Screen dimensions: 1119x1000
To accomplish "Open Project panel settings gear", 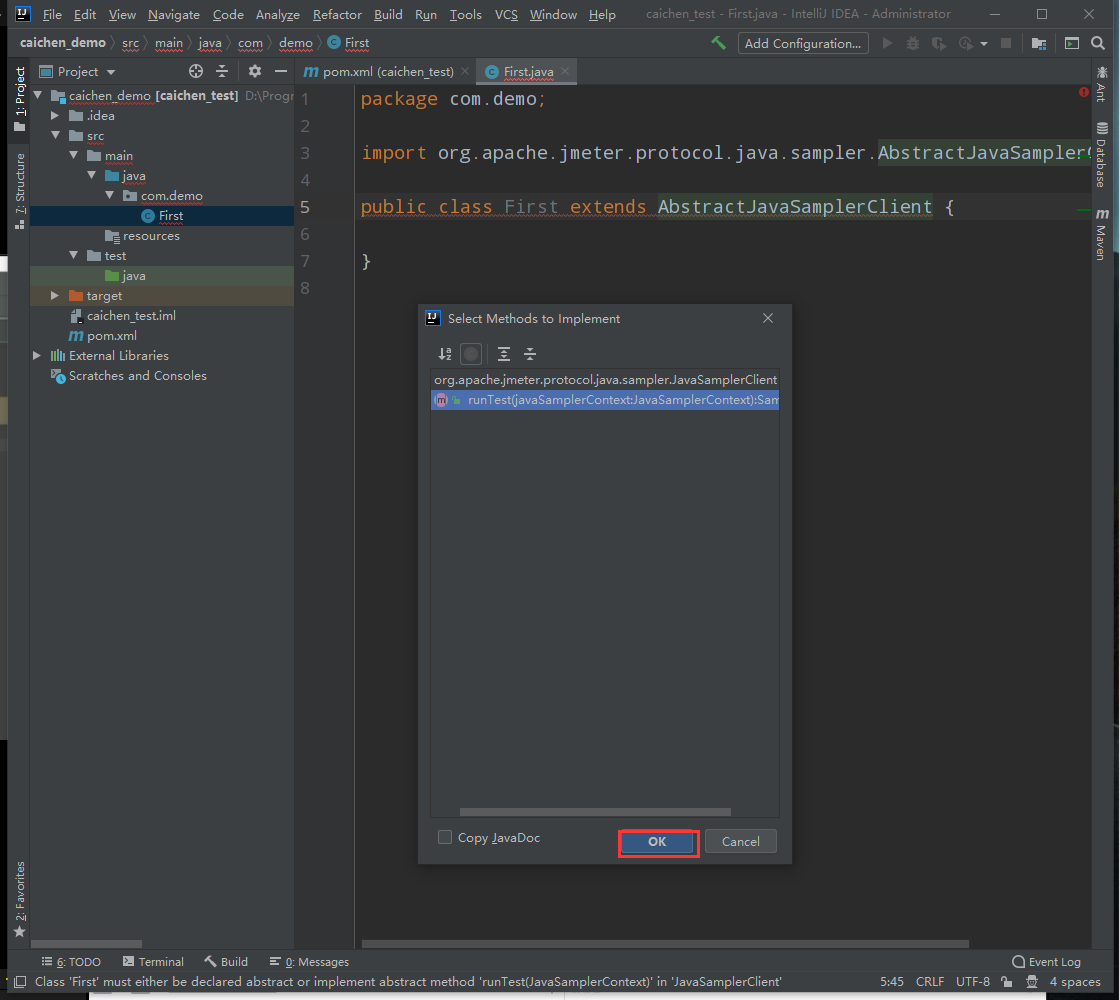I will coord(255,71).
